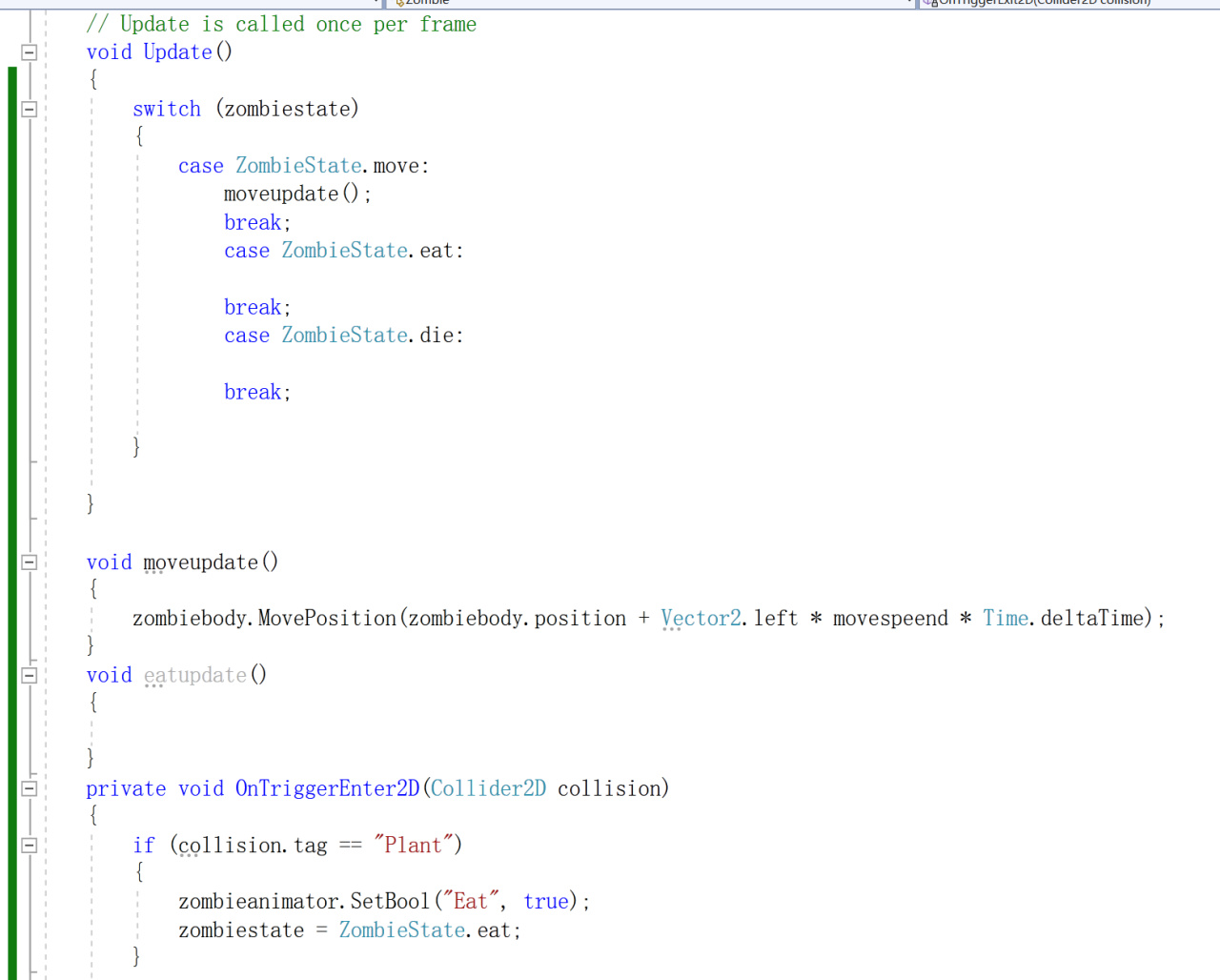
Task: Click the "break;" above case ZombieState.die
Action: [x=257, y=307]
